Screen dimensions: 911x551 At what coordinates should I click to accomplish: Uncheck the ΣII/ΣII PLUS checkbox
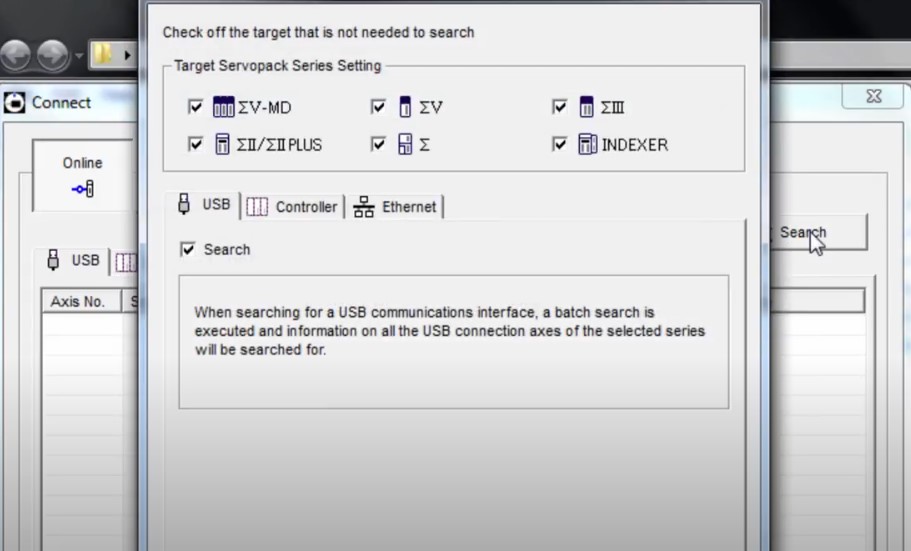[196, 144]
